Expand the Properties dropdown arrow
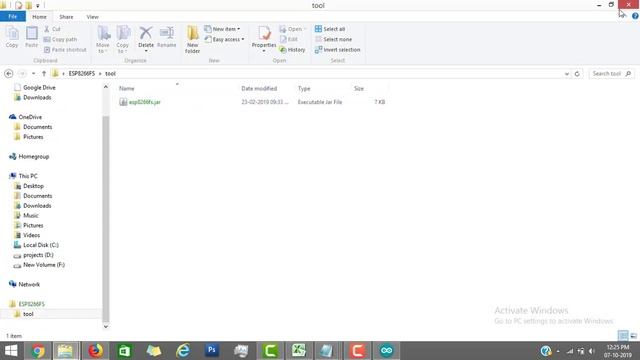Viewport: 640px width, 360px height. (264, 51)
